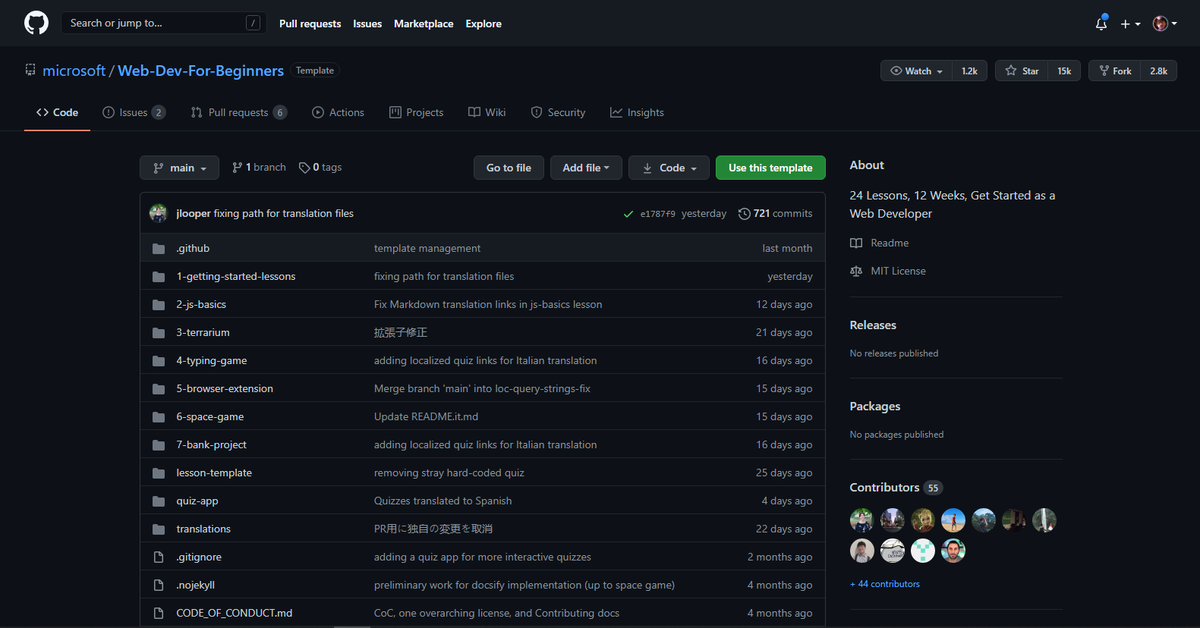
Task: Open the MIT License link
Action: [x=888, y=271]
